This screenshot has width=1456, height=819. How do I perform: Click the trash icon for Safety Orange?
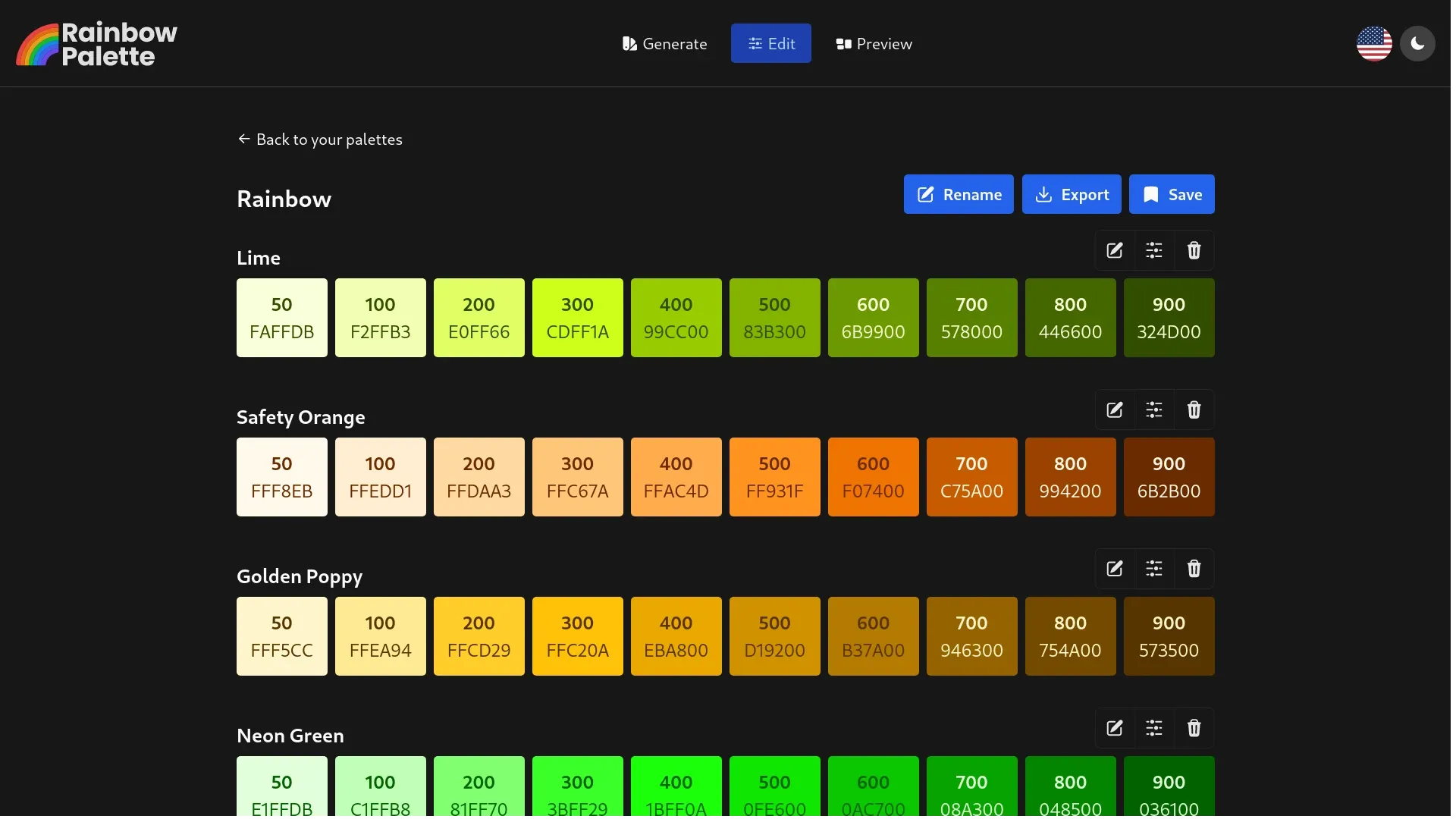(1194, 410)
